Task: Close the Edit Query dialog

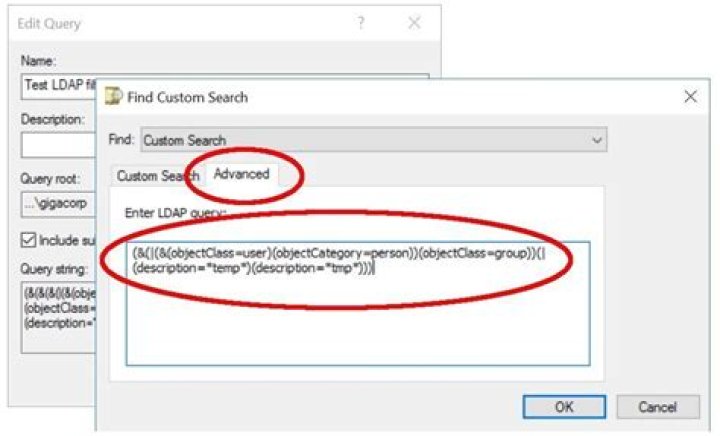Action: tap(413, 23)
